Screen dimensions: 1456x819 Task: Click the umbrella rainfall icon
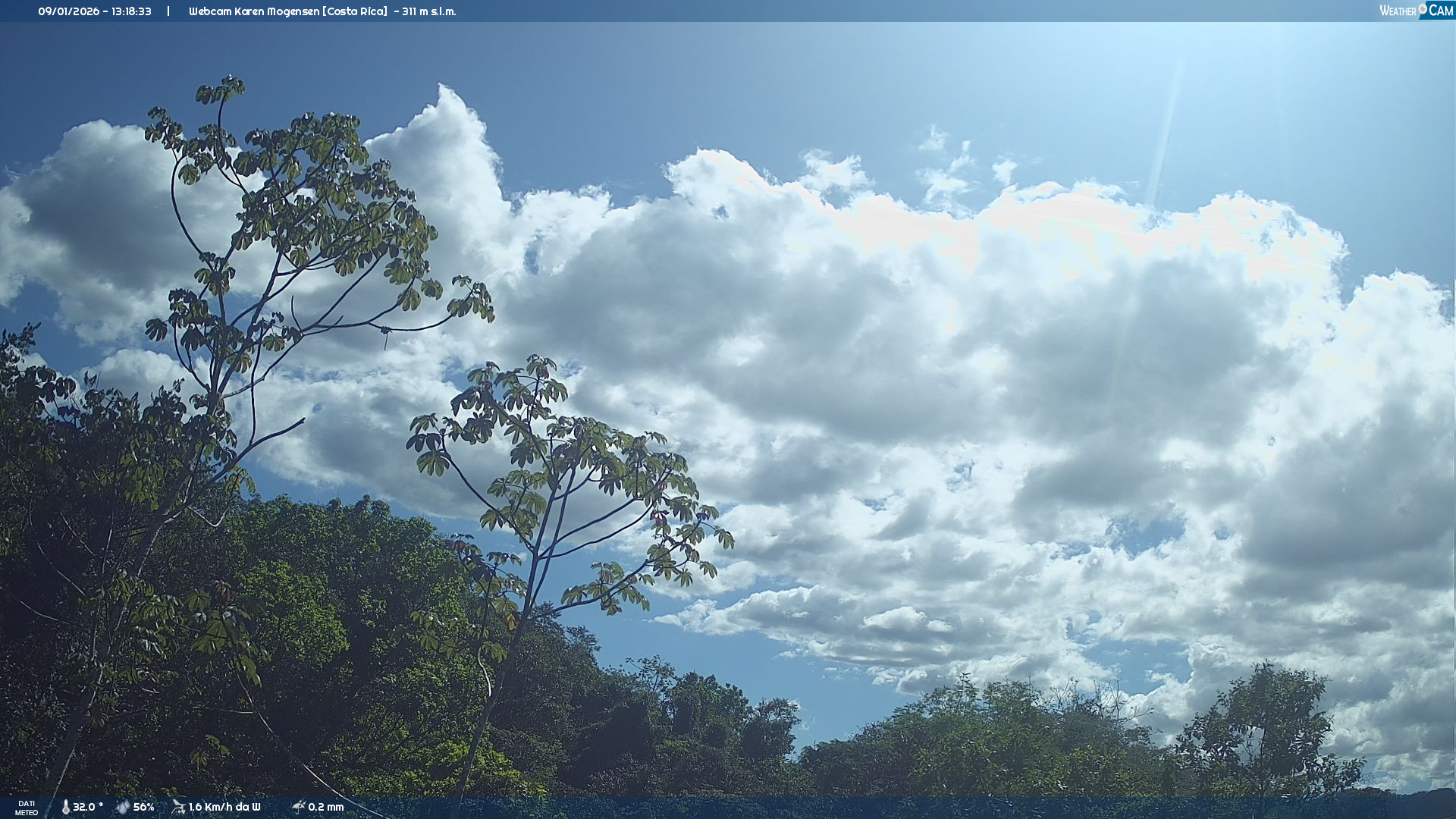point(298,807)
